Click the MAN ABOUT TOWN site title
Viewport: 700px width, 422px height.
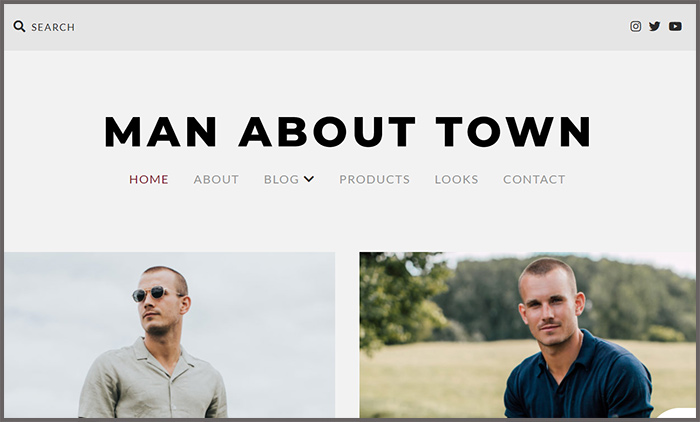(x=348, y=132)
